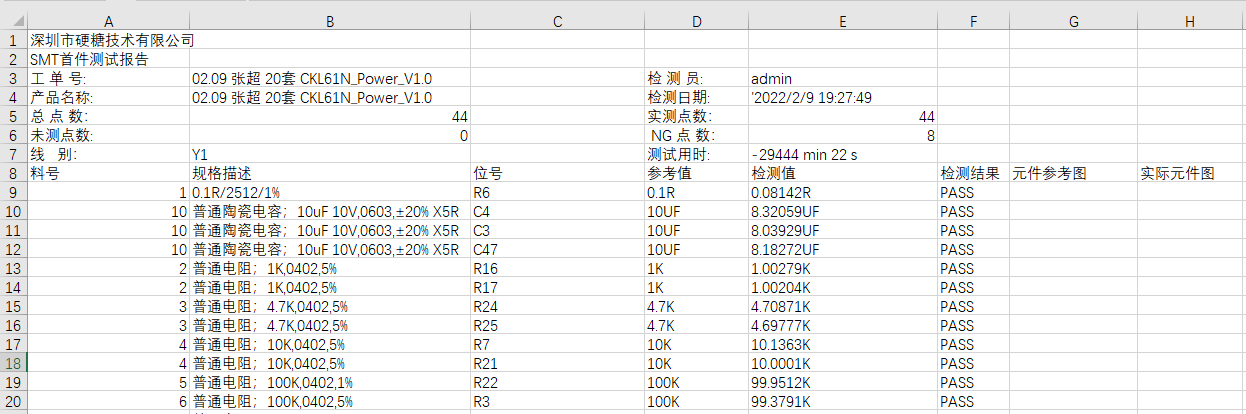
Task: Select column A header
Action: (x=108, y=22)
